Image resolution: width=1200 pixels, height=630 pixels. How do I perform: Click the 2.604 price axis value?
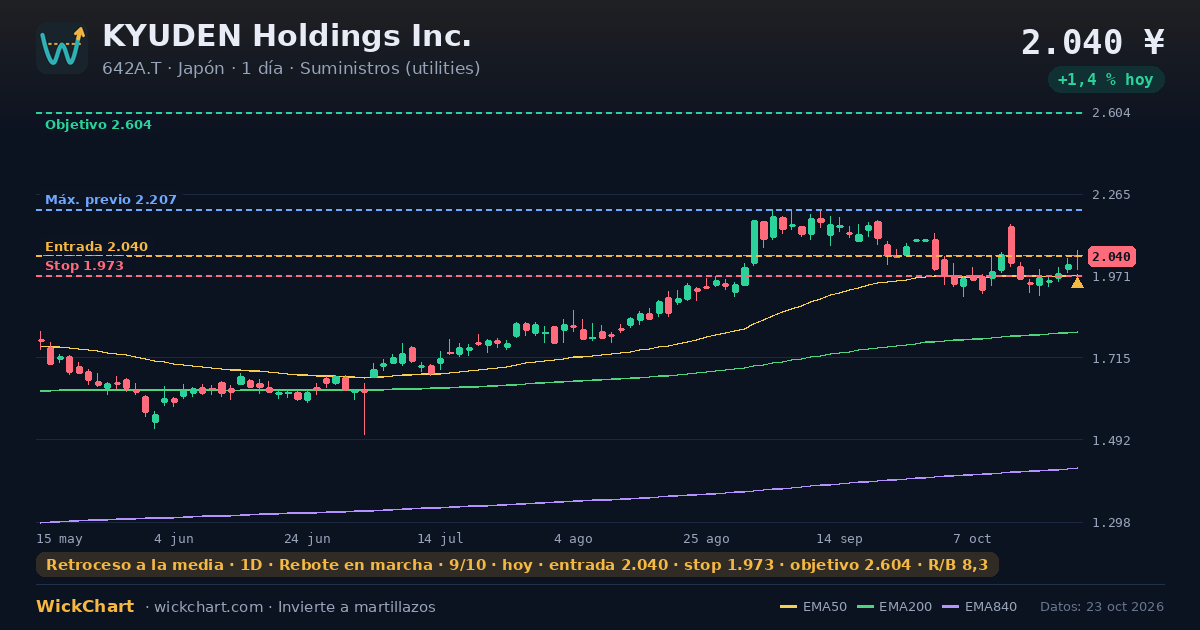click(1112, 113)
